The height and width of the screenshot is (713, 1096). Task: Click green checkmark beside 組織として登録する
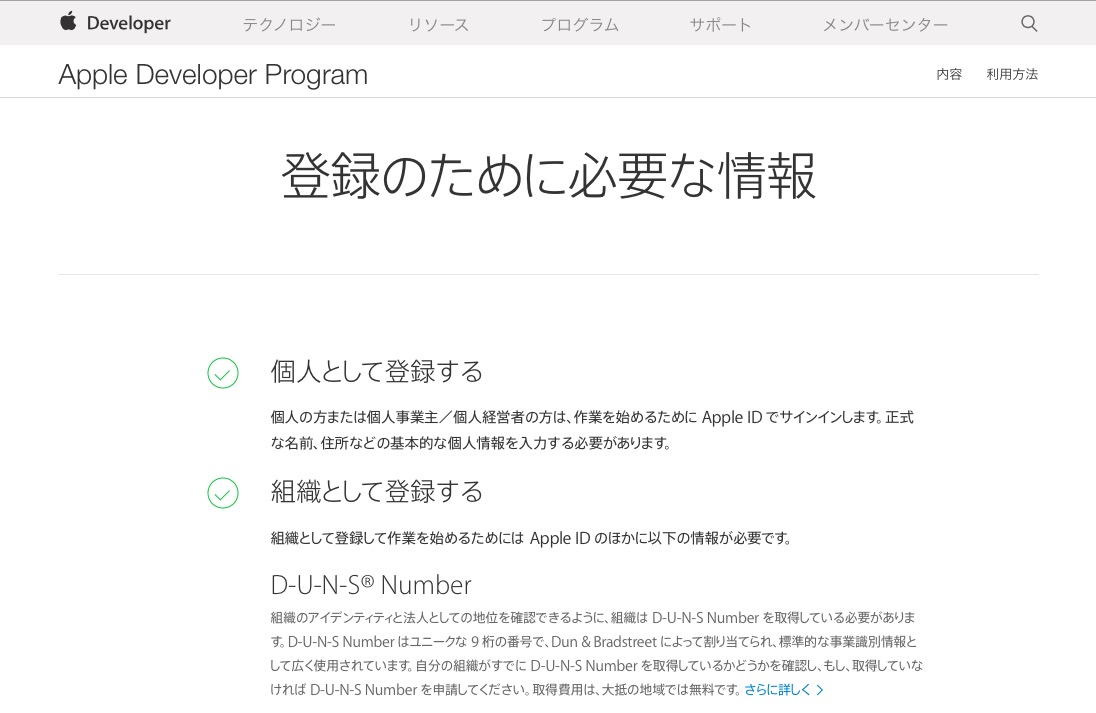(223, 493)
